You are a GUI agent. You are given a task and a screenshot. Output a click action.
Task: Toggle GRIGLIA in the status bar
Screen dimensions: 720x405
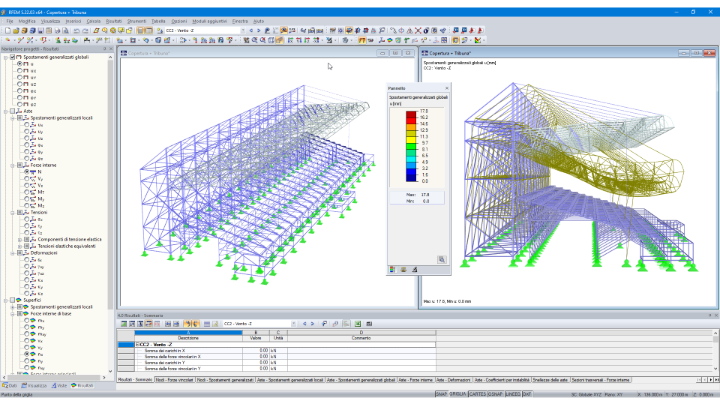point(457,394)
